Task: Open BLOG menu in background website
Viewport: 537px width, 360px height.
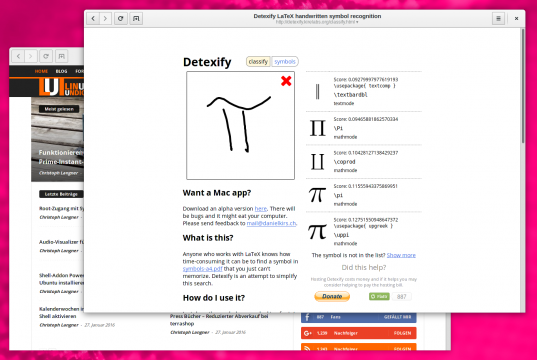Action: [x=62, y=71]
